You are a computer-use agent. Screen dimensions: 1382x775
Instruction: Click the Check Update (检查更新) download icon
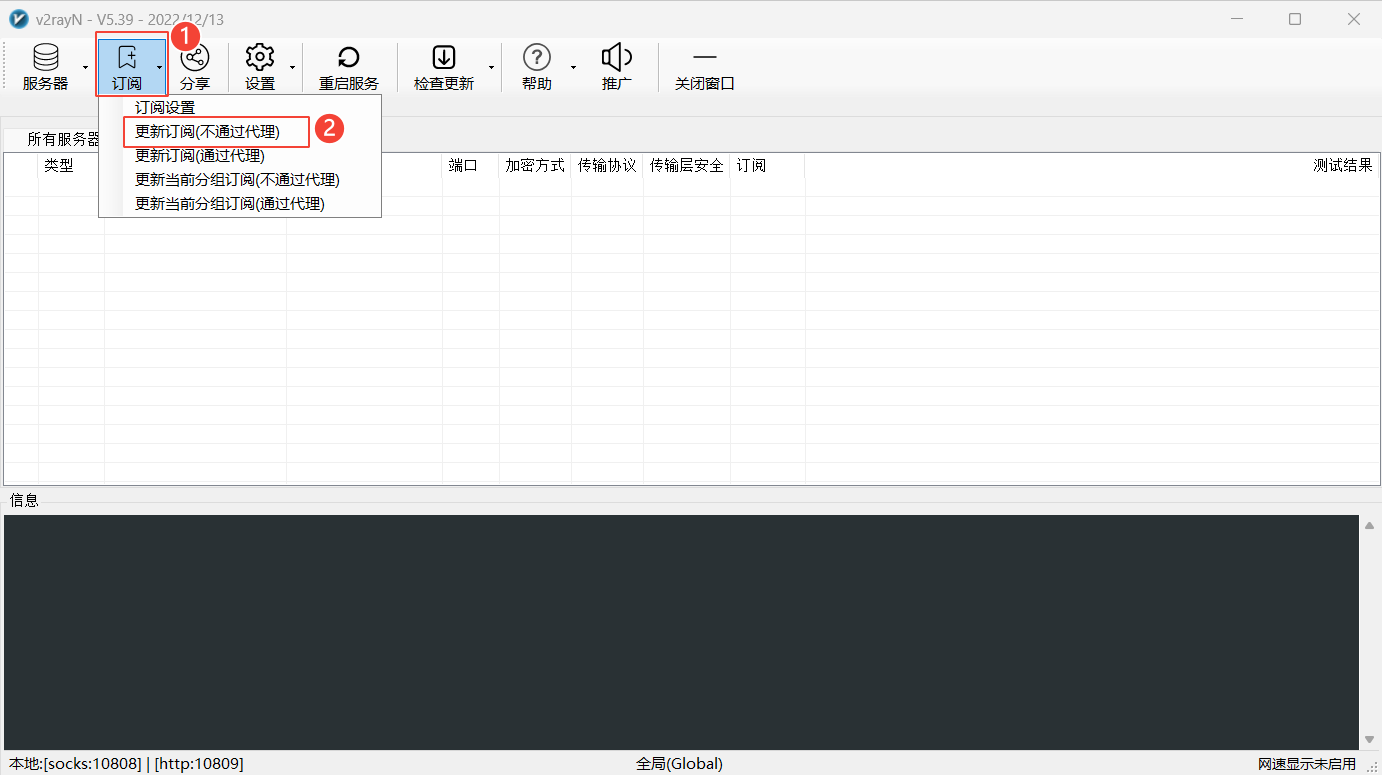tap(443, 59)
